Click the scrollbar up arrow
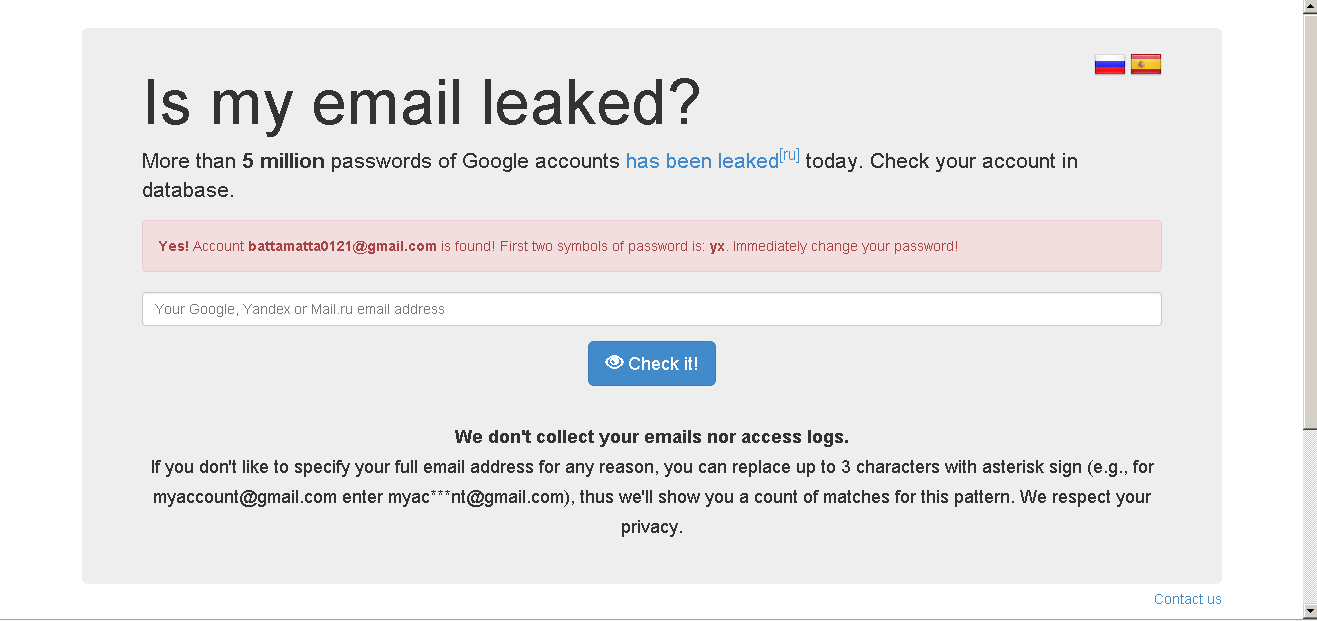 click(1310, 8)
